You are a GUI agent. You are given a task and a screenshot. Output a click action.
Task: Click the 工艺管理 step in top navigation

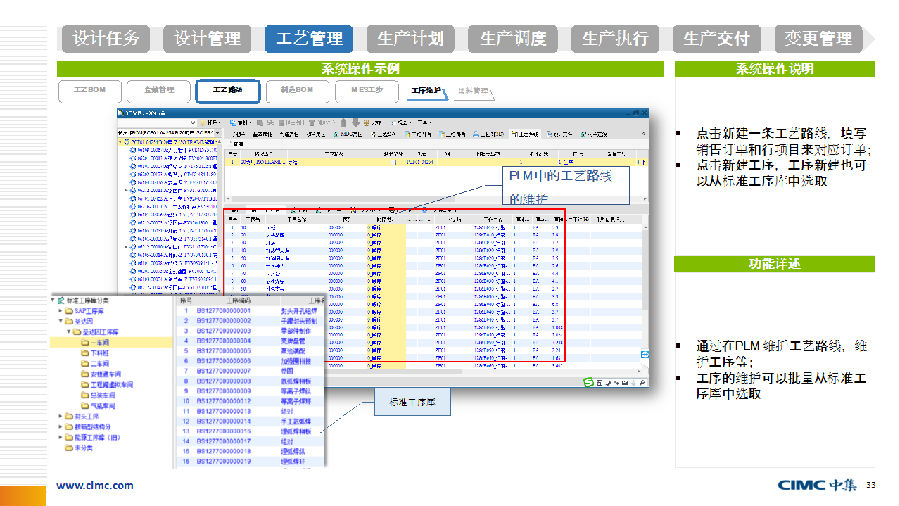tap(308, 39)
